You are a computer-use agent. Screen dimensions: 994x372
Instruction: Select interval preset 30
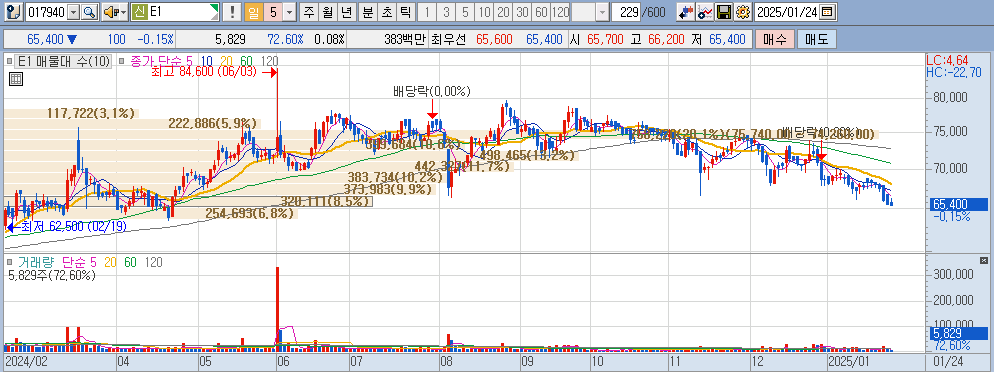point(522,12)
